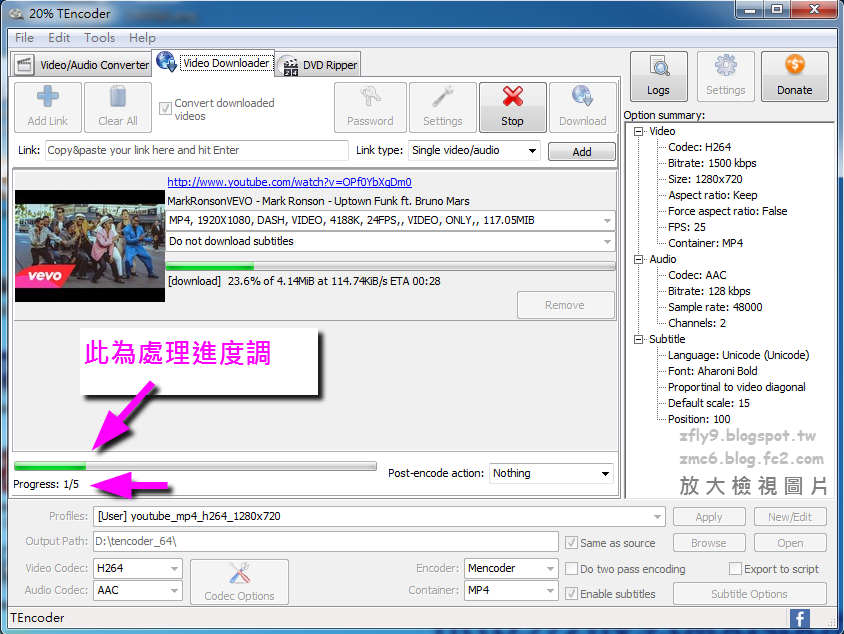844x634 pixels.
Task: Open downloader Settings wrench icon
Action: [442, 107]
